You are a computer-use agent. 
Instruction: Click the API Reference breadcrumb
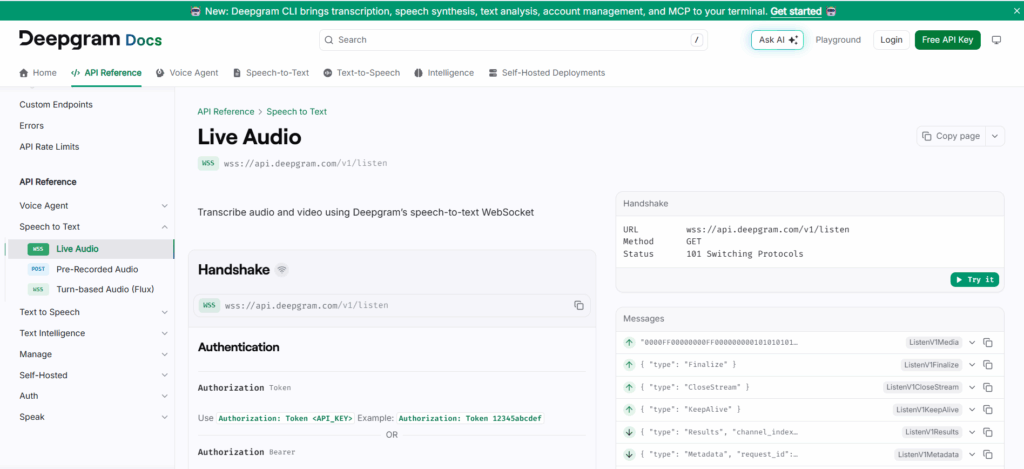(226, 112)
